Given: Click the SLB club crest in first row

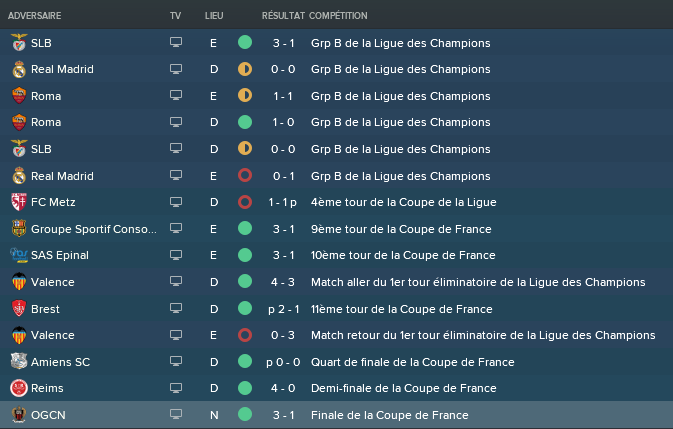Looking at the screenshot, I should pyautogui.click(x=19, y=42).
